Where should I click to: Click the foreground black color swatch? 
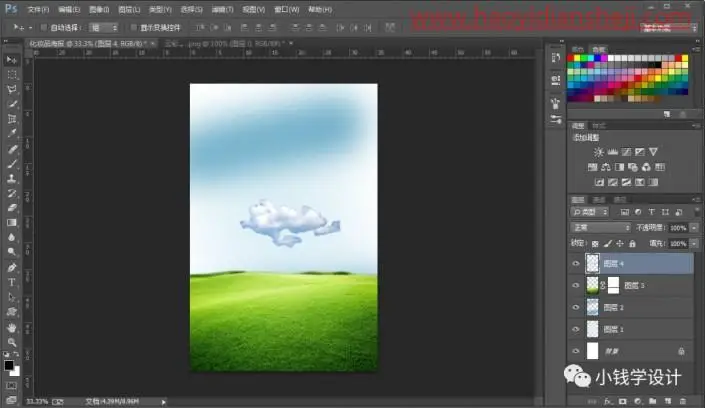(9, 365)
